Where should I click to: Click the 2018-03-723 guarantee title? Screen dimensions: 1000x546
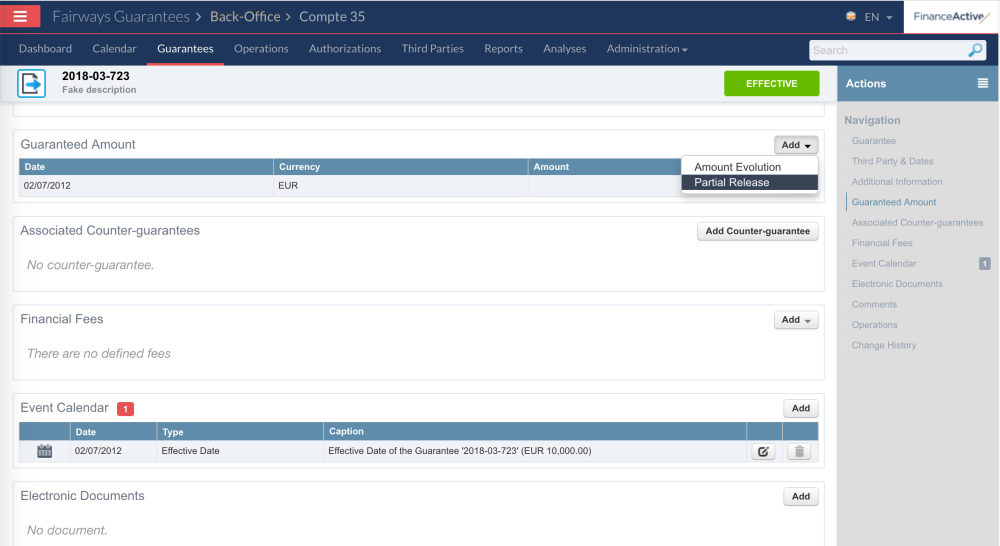[96, 76]
